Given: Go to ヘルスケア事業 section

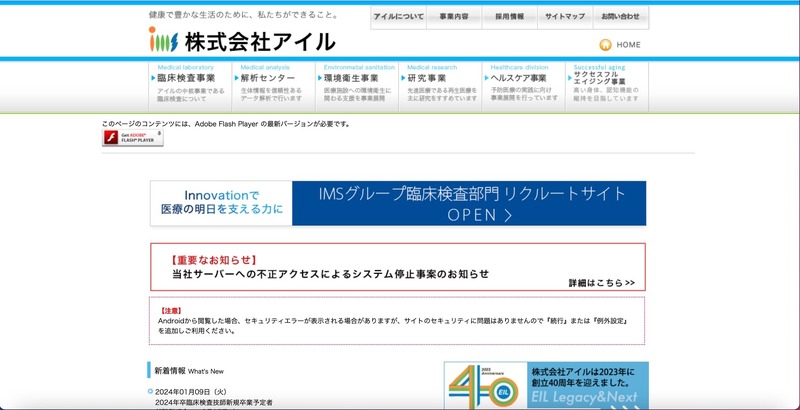Looking at the screenshot, I should [x=519, y=78].
